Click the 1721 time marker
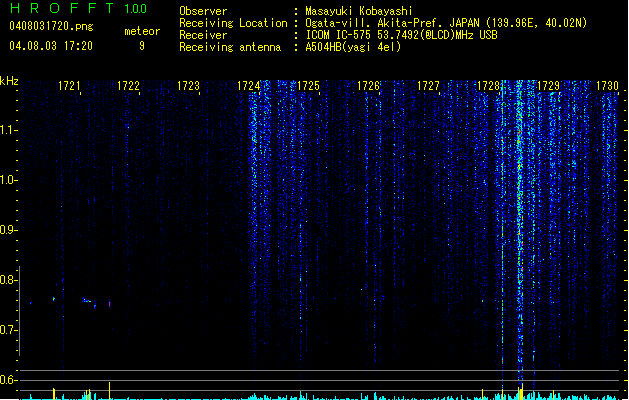Image resolution: width=629 pixels, height=400 pixels. [x=69, y=86]
